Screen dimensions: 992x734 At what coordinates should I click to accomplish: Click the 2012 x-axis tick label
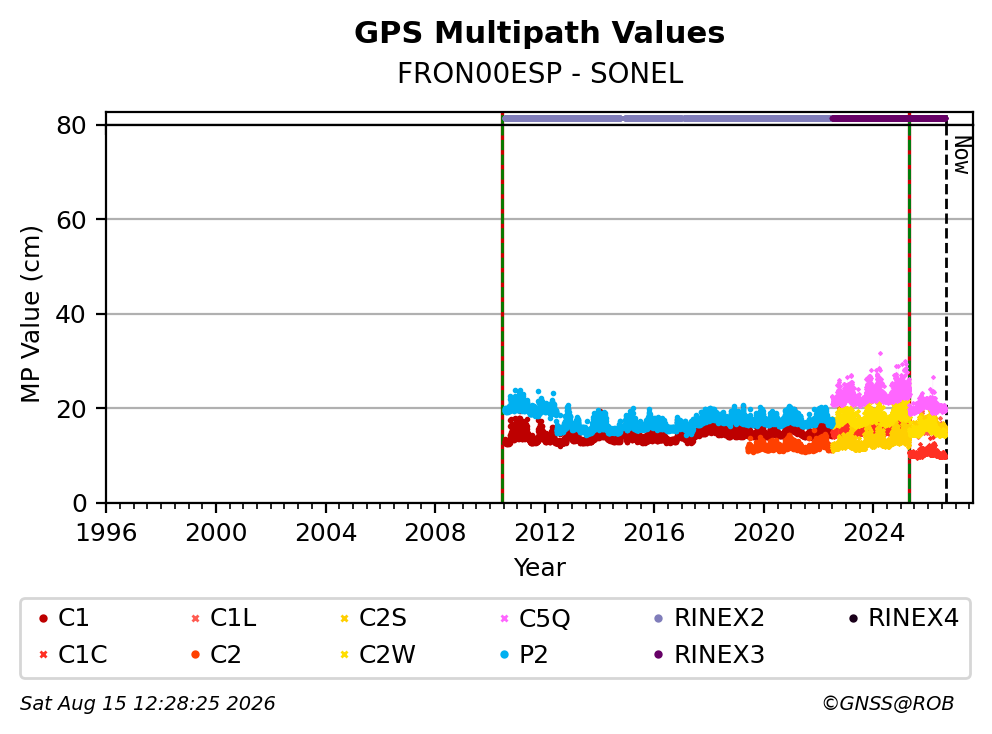click(x=545, y=533)
